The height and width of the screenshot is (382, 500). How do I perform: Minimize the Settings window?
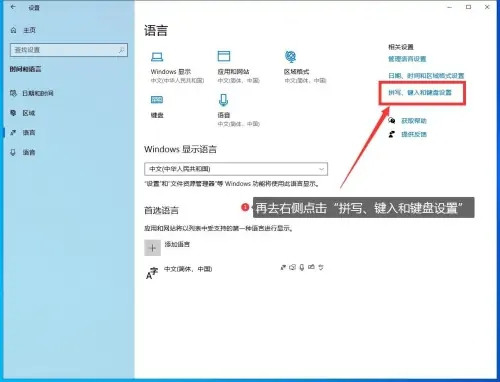(450, 7)
